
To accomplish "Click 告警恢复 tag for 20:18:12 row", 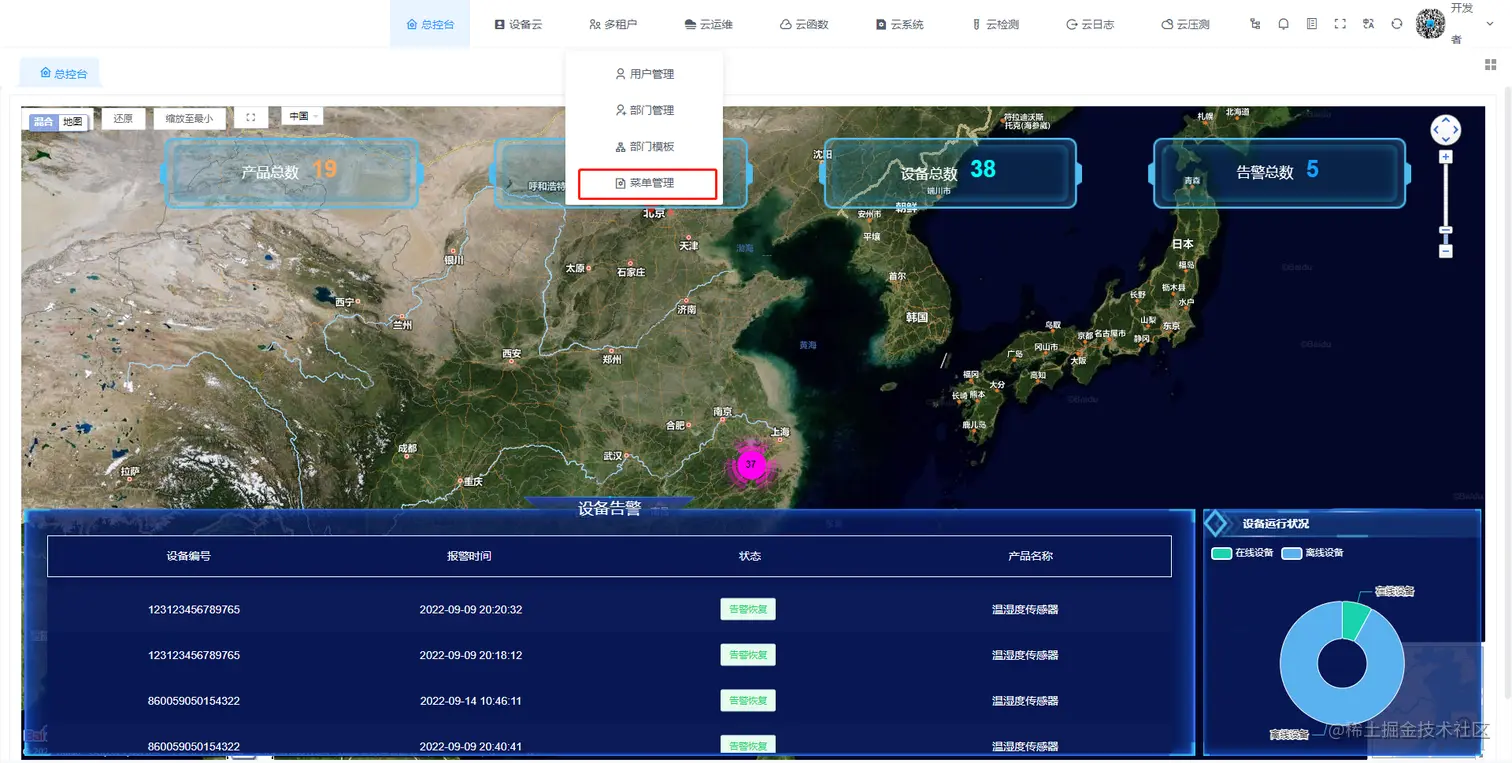I will [748, 655].
